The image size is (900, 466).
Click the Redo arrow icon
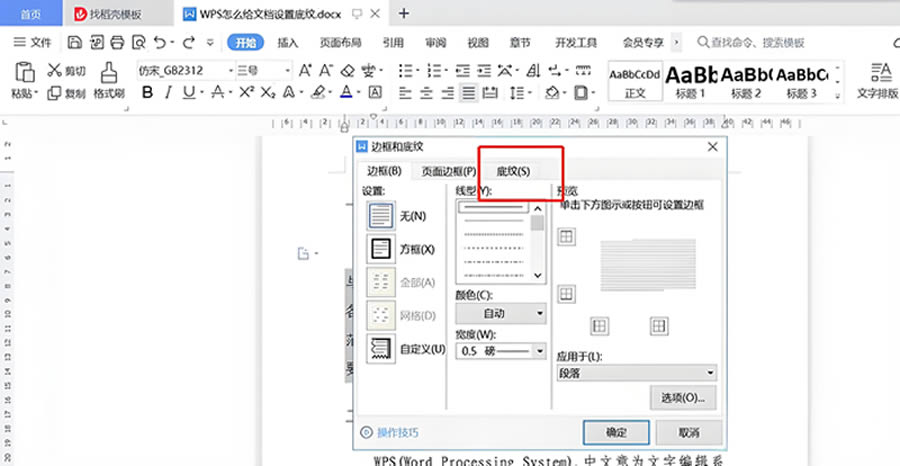click(188, 42)
